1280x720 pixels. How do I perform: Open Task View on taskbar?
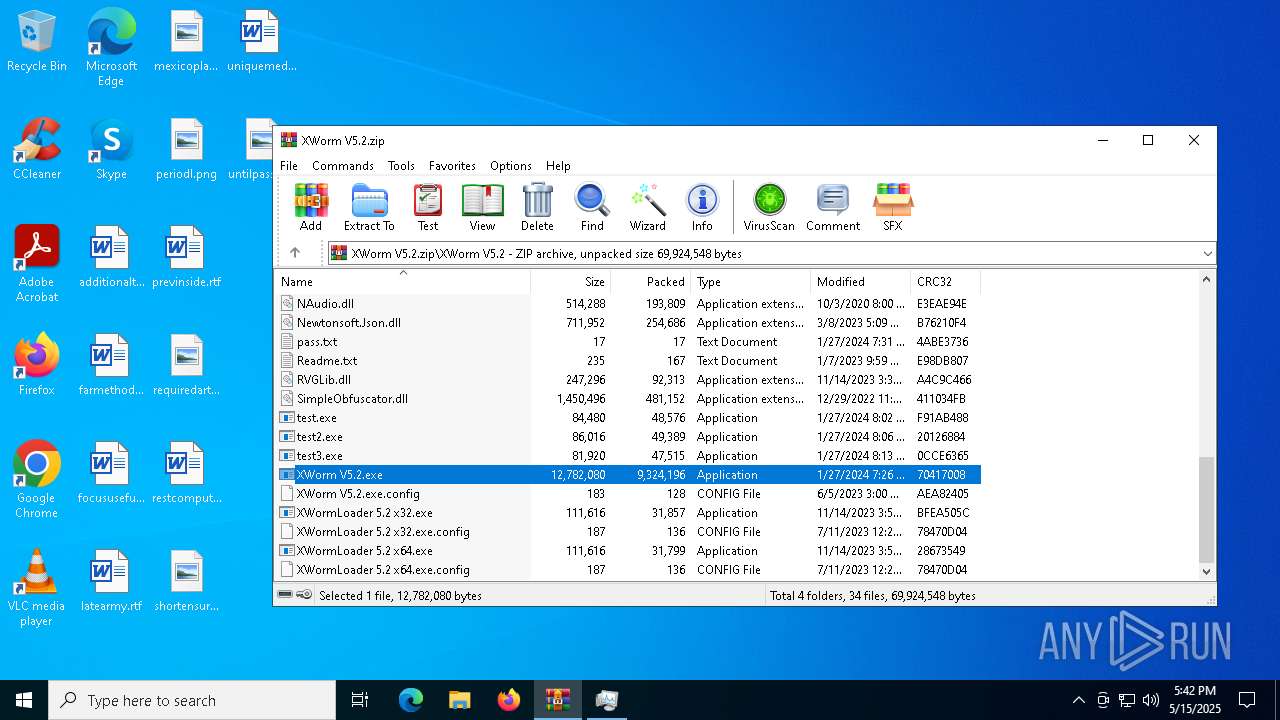pos(360,700)
